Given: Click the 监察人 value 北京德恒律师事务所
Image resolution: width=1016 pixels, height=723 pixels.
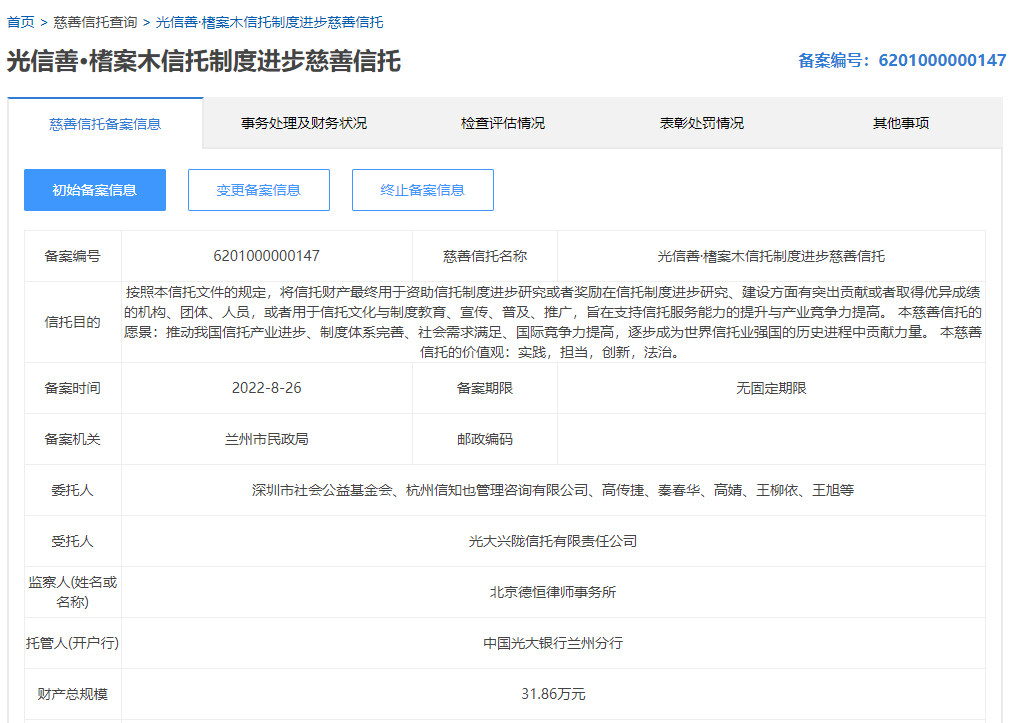Looking at the screenshot, I should click(x=553, y=592).
